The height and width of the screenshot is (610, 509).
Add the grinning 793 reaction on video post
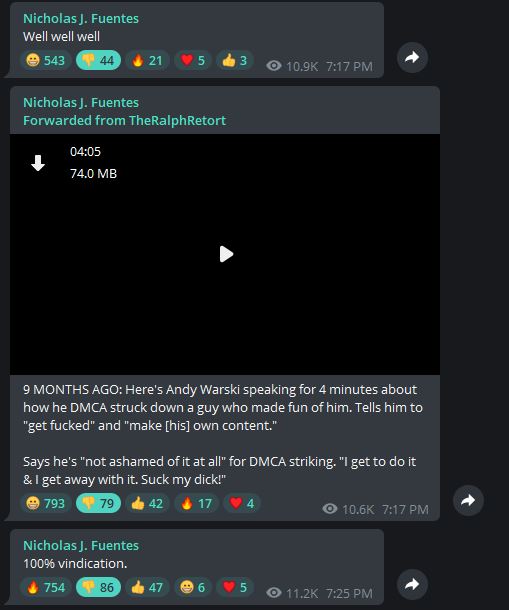(46, 503)
